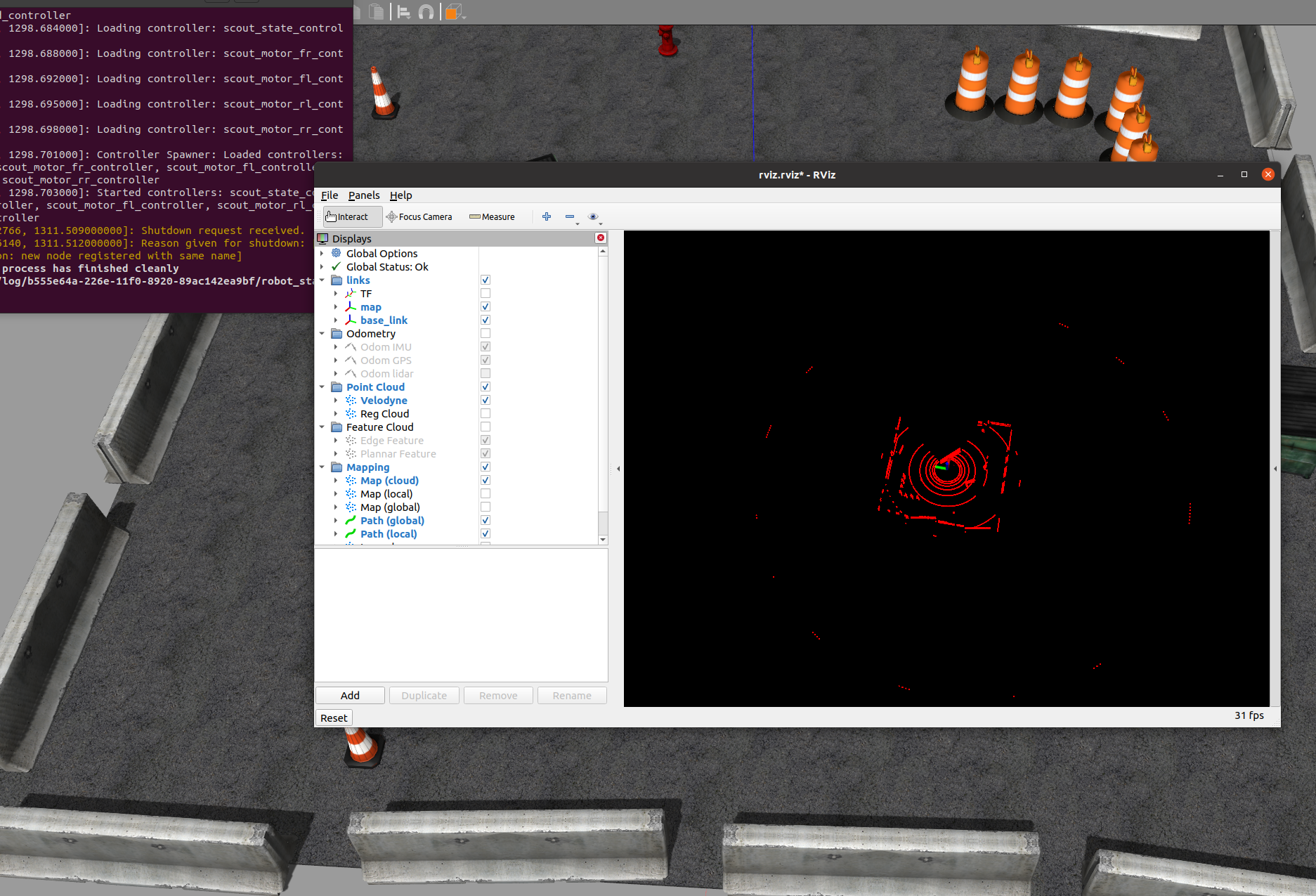Screen dimensions: 1316x896
Task: Click the Displays panel monitor icon
Action: pyautogui.click(x=323, y=238)
